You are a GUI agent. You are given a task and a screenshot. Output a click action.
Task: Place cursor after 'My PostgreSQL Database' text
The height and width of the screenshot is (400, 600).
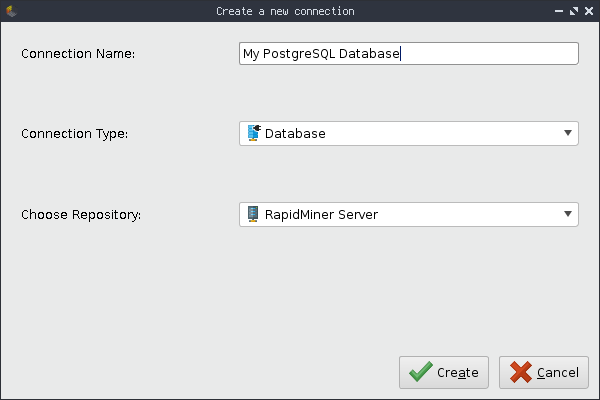point(401,53)
